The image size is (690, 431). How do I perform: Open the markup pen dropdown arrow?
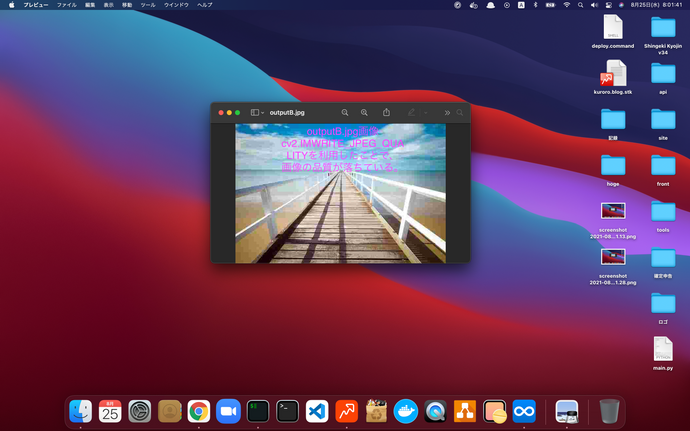coord(426,113)
